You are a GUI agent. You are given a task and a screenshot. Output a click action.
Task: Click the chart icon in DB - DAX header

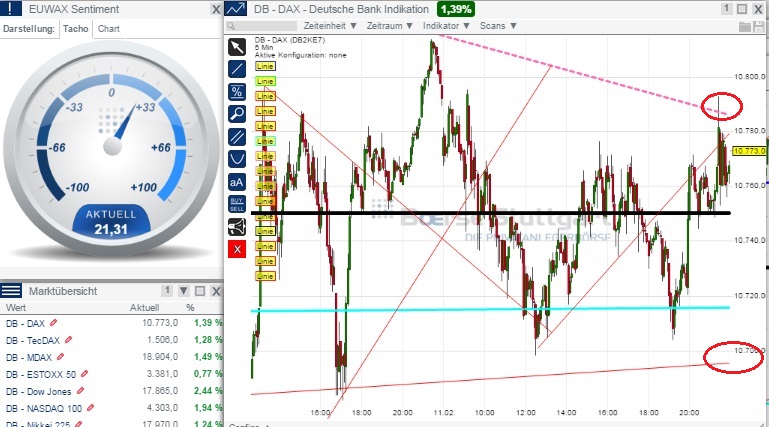pyautogui.click(x=236, y=9)
